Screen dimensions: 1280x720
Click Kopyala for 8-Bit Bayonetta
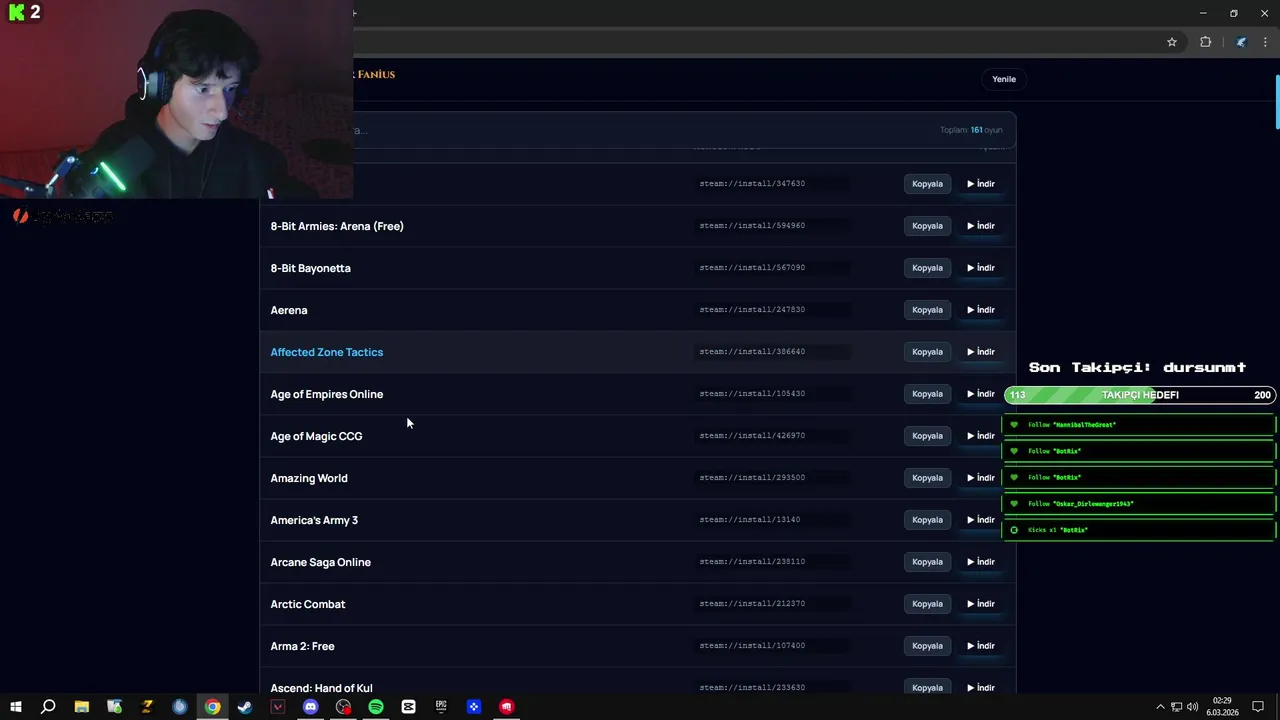point(927,268)
